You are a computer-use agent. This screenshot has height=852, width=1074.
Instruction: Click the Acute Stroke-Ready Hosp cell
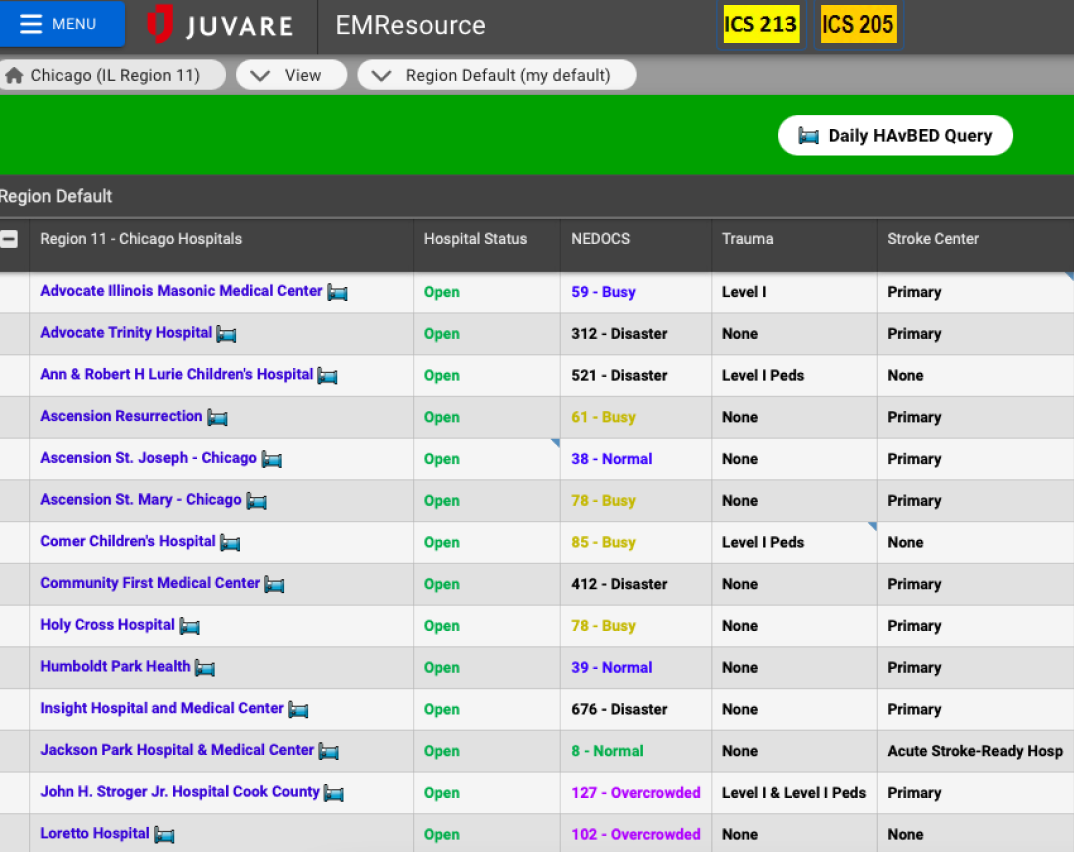pos(975,752)
